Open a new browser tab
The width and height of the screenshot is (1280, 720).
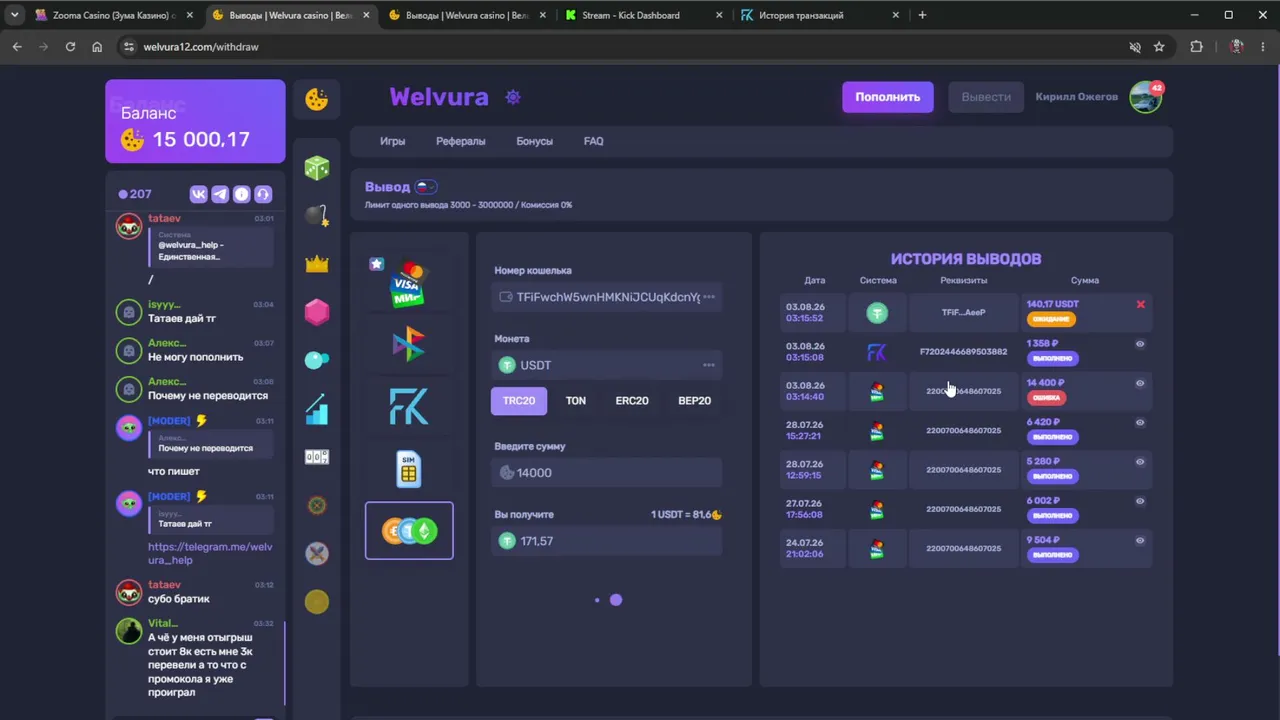(x=922, y=15)
